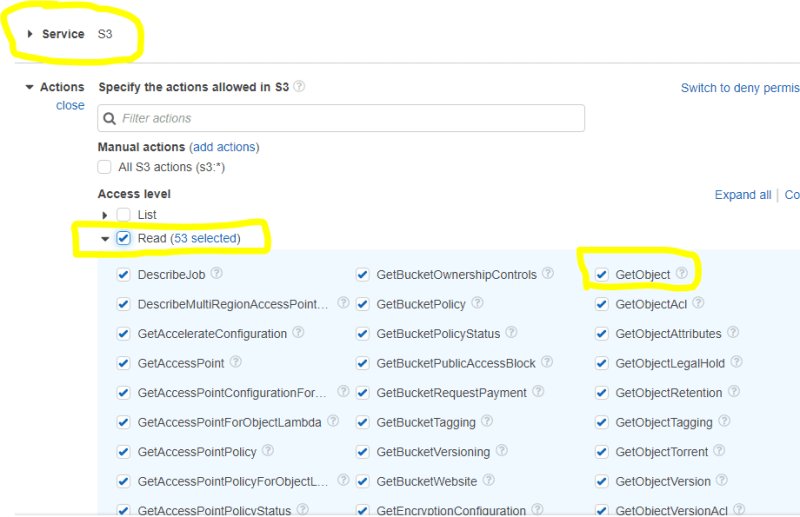Click help icon beside GetObjectTorrent
The width and height of the screenshot is (800, 517).
tap(719, 451)
